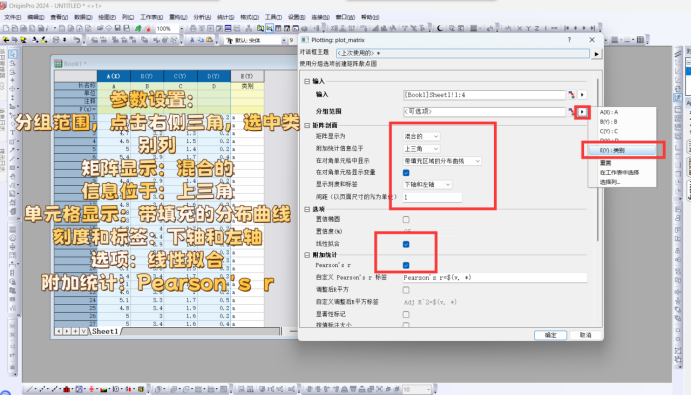Screen dimensions: 692x396
Task: Click the 间距 spacing input field
Action: point(432,197)
